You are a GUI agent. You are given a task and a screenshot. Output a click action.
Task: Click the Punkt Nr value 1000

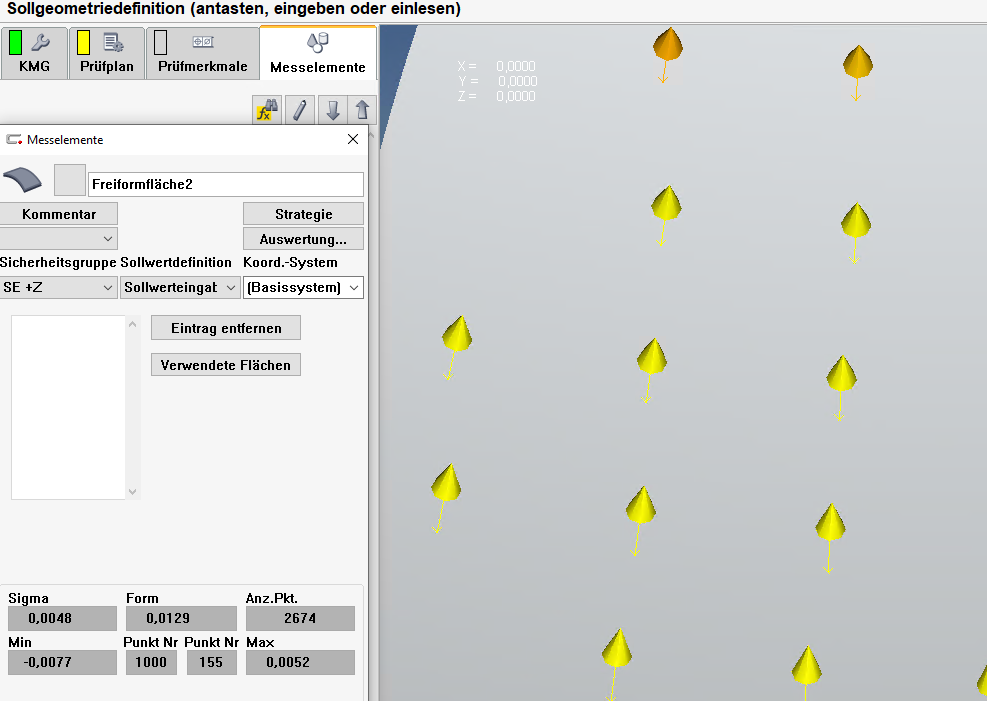coord(151,662)
